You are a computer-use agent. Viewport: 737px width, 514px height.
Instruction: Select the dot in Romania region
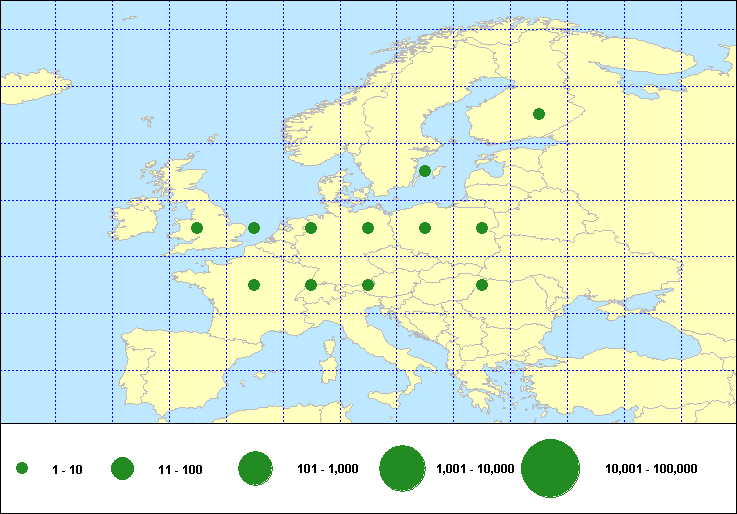click(482, 285)
